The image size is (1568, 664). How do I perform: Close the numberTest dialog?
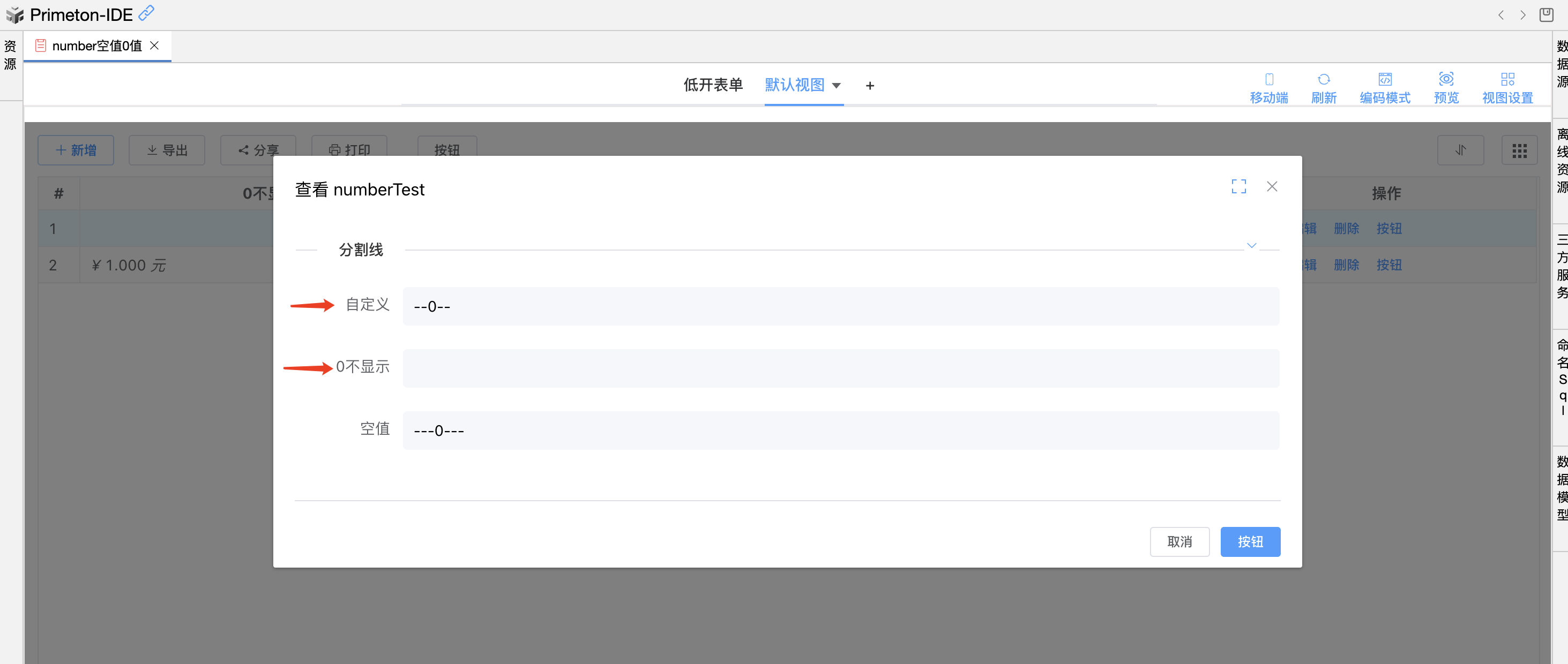tap(1272, 187)
